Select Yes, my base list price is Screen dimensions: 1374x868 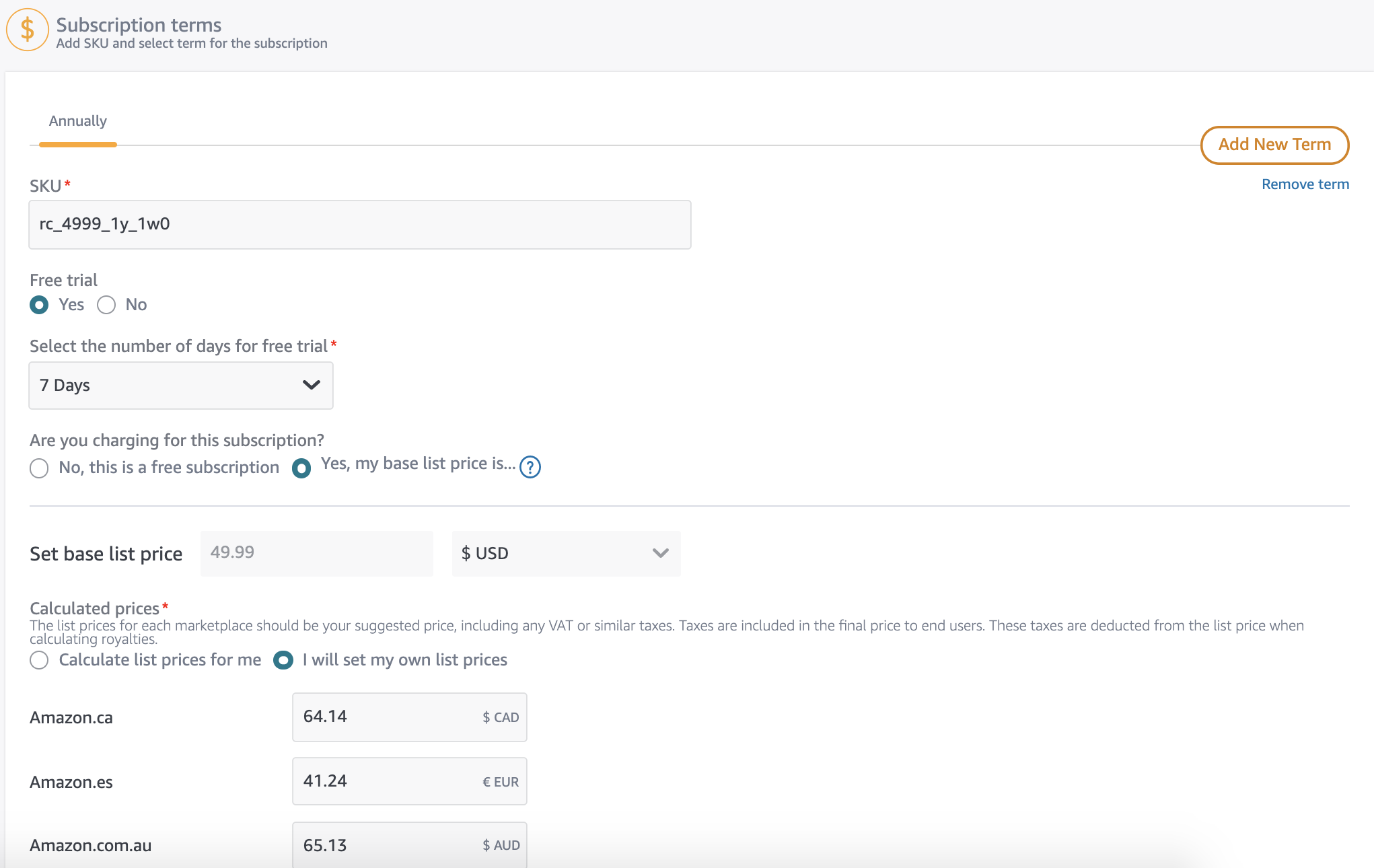[301, 468]
